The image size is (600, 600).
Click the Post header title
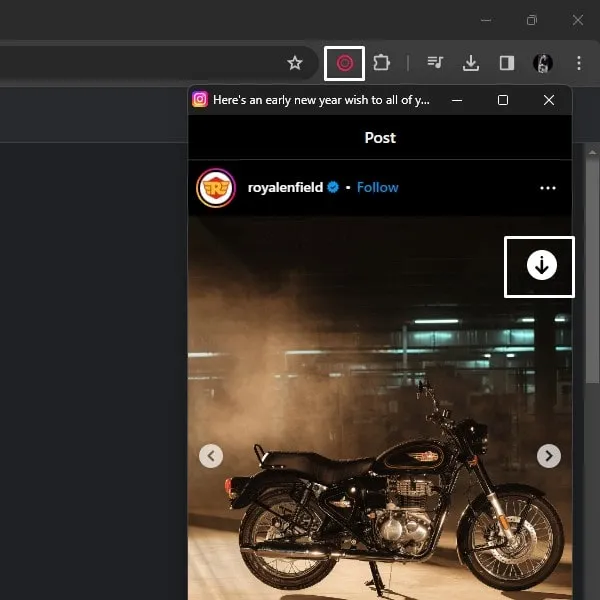pyautogui.click(x=380, y=138)
